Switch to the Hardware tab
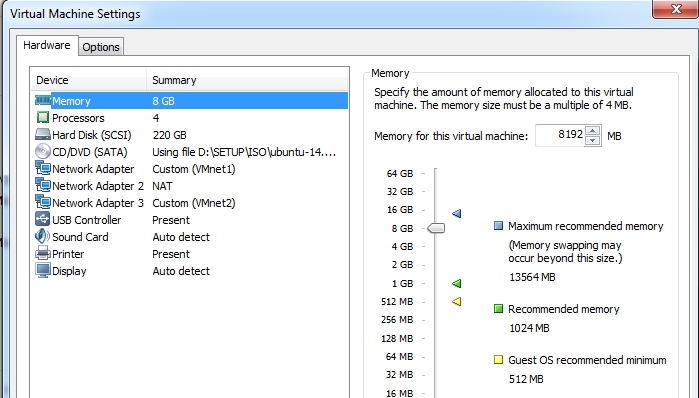The image size is (699, 398). 47,45
